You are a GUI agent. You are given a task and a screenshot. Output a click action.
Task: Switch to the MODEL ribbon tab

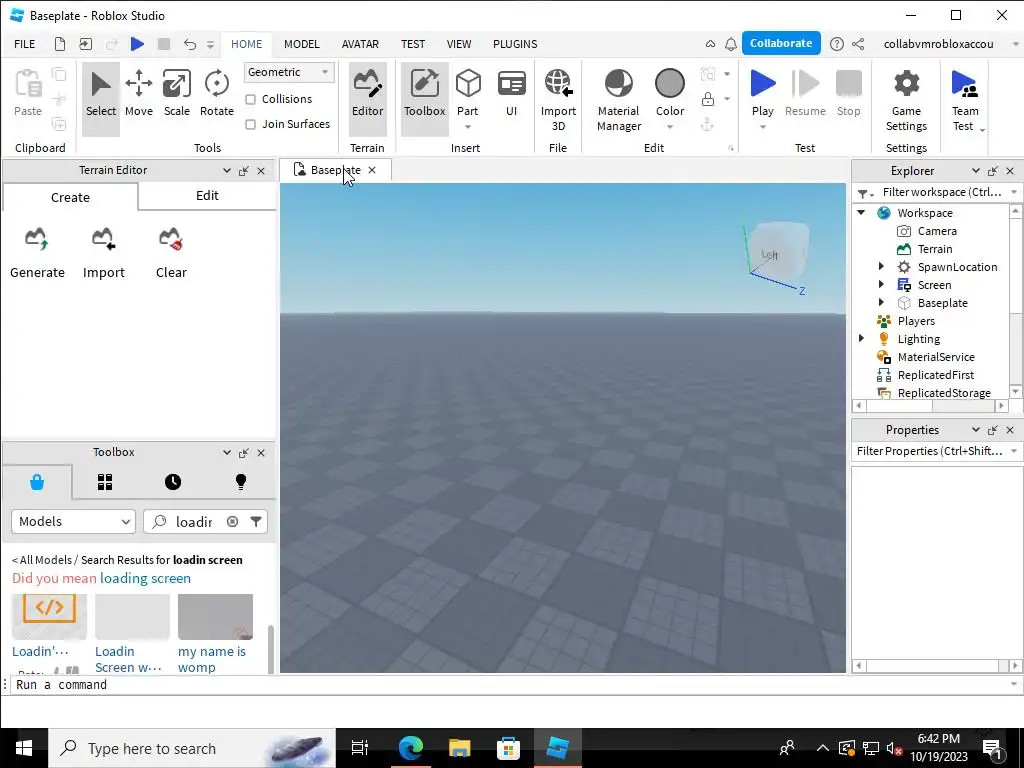tap(301, 44)
